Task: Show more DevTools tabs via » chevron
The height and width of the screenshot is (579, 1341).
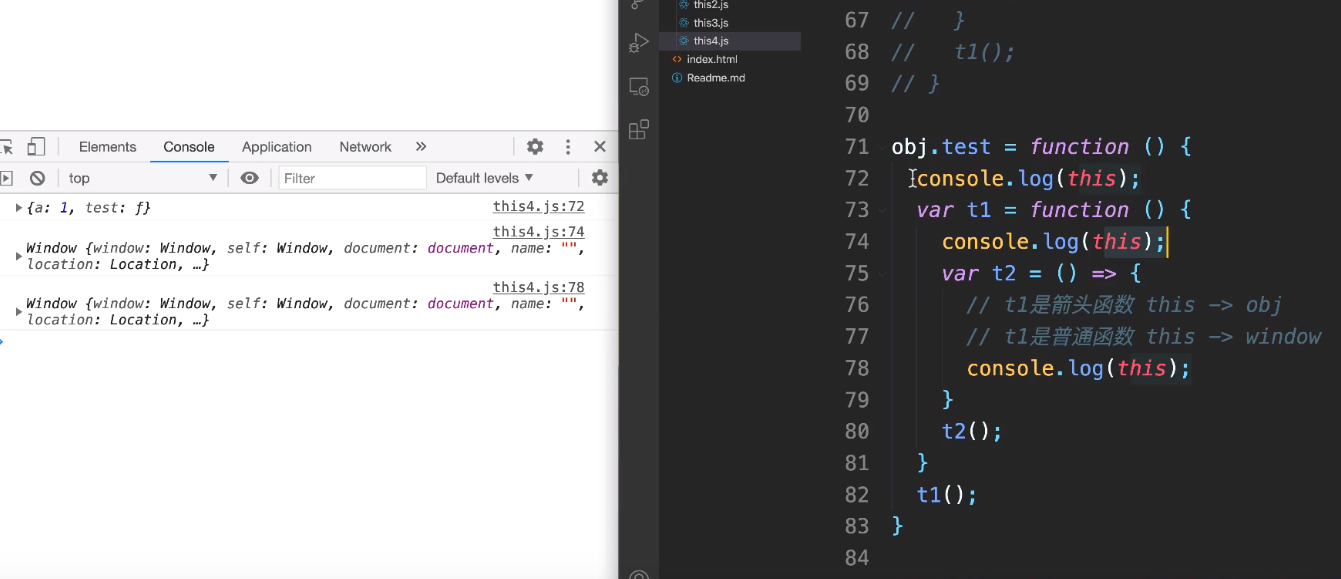Action: click(421, 147)
